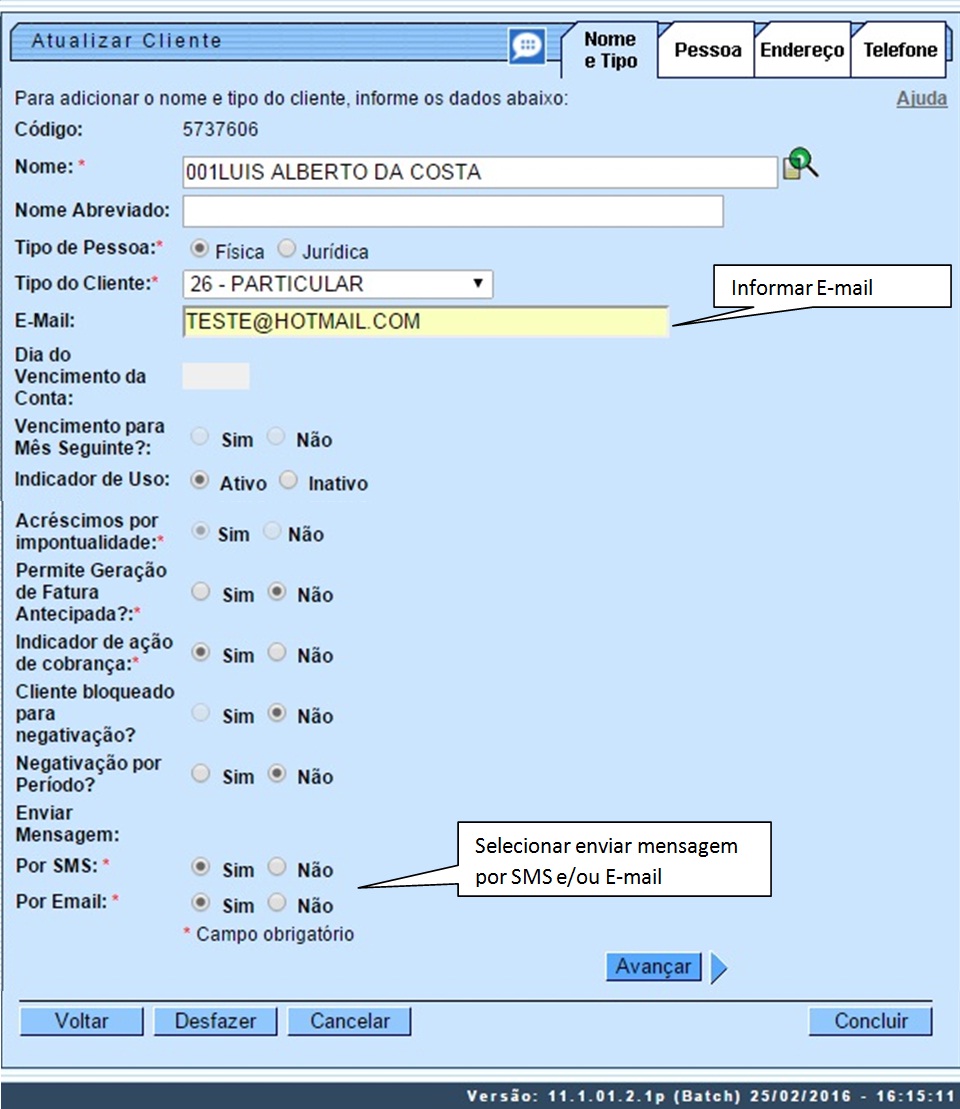
Task: Switch to the Pessoa tab
Action: [x=706, y=48]
